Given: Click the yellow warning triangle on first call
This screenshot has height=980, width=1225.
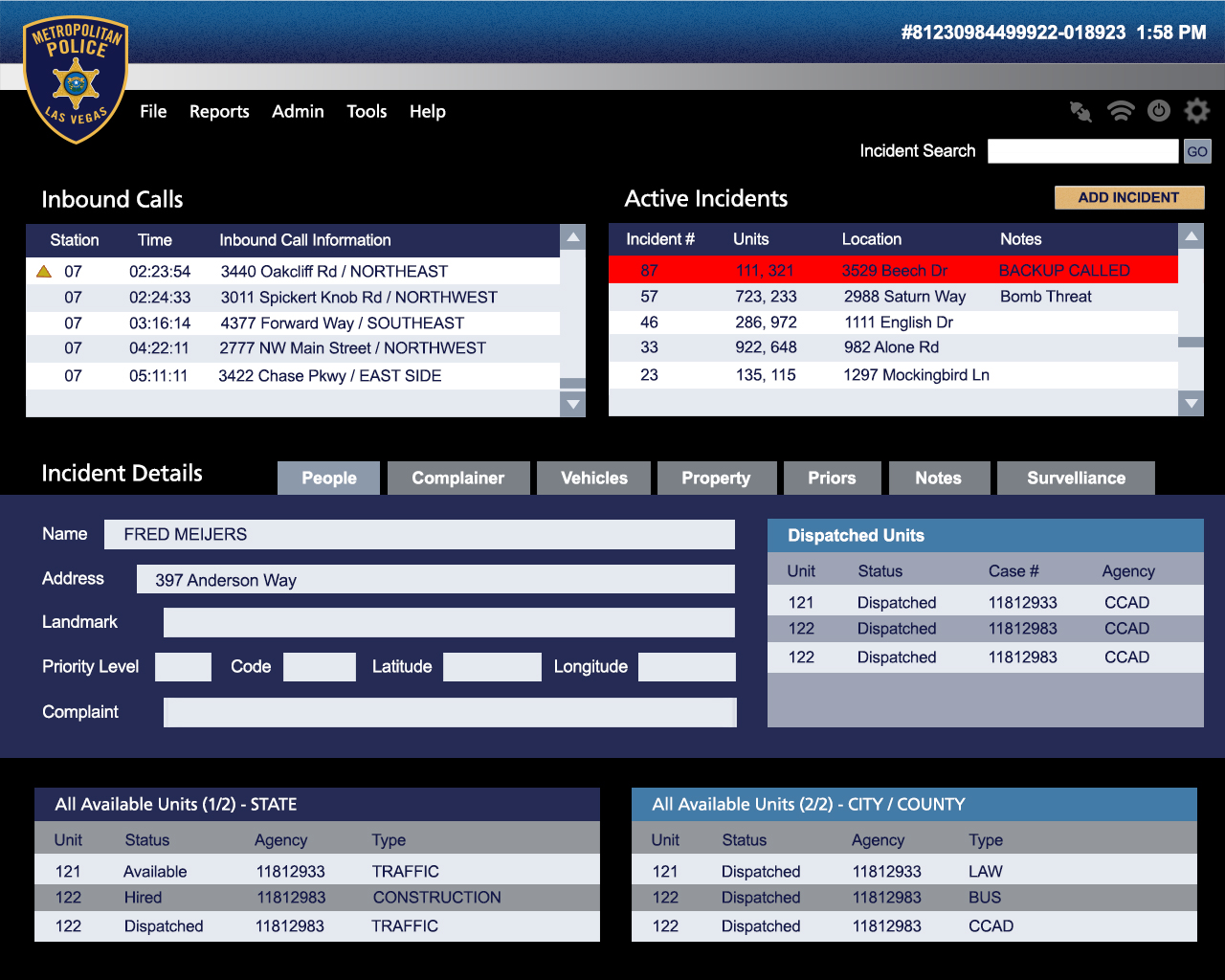Looking at the screenshot, I should tap(43, 272).
